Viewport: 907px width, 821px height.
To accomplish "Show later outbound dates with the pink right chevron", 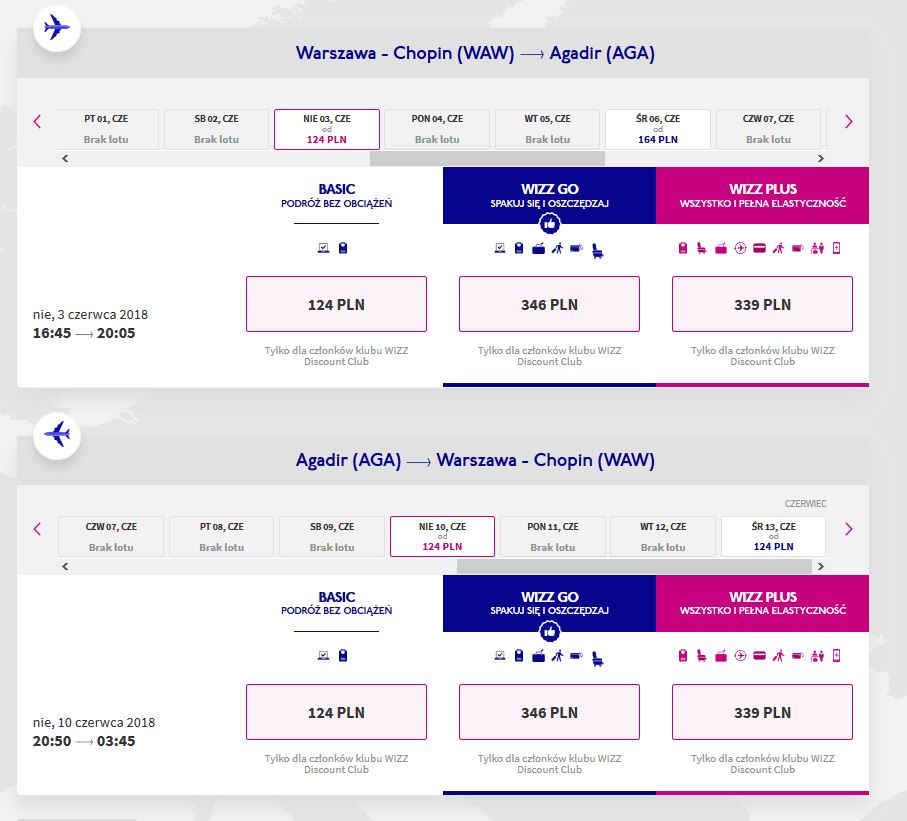I will pos(849,122).
